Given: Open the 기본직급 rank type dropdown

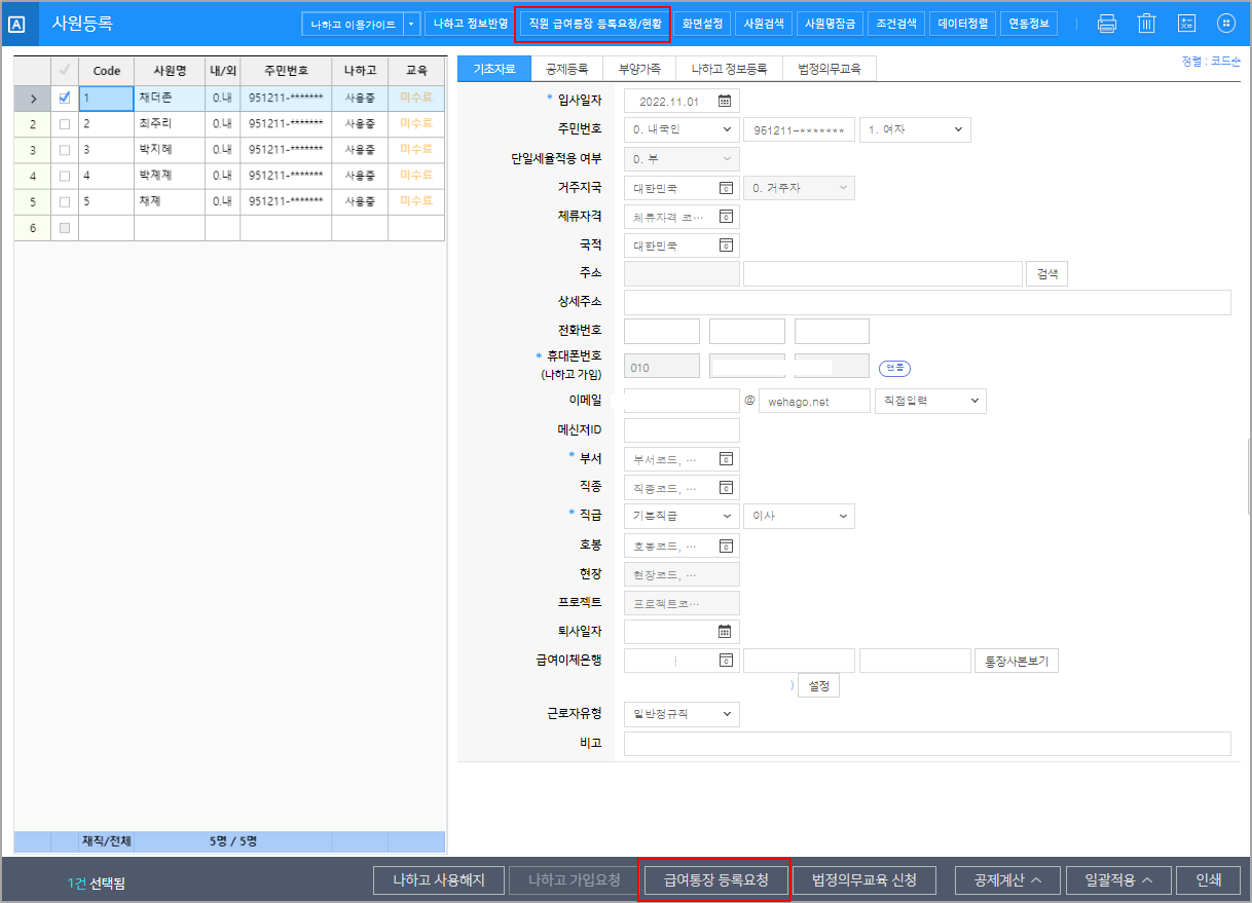Looking at the screenshot, I should coord(681,516).
